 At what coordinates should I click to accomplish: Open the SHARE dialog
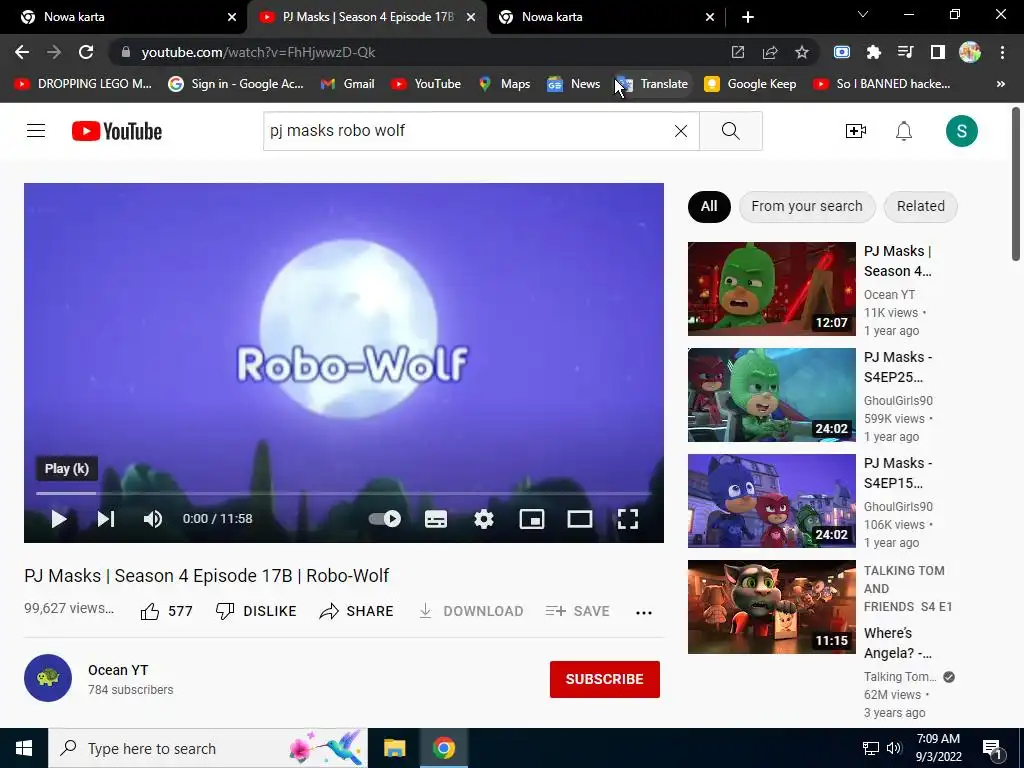pos(357,611)
